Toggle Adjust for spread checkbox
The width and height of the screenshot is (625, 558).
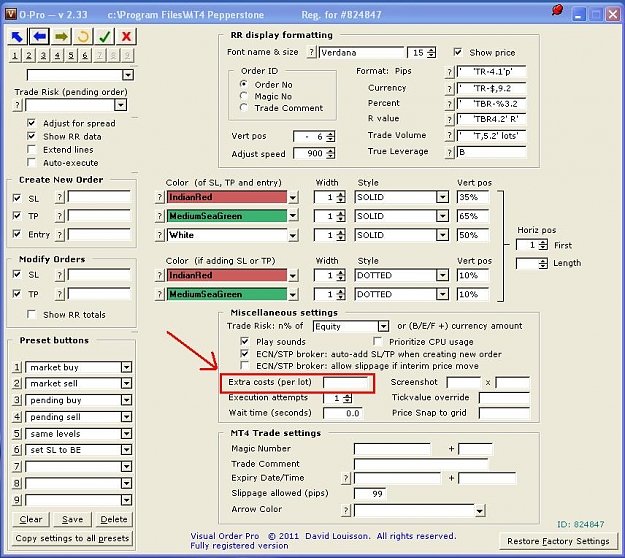click(x=31, y=123)
